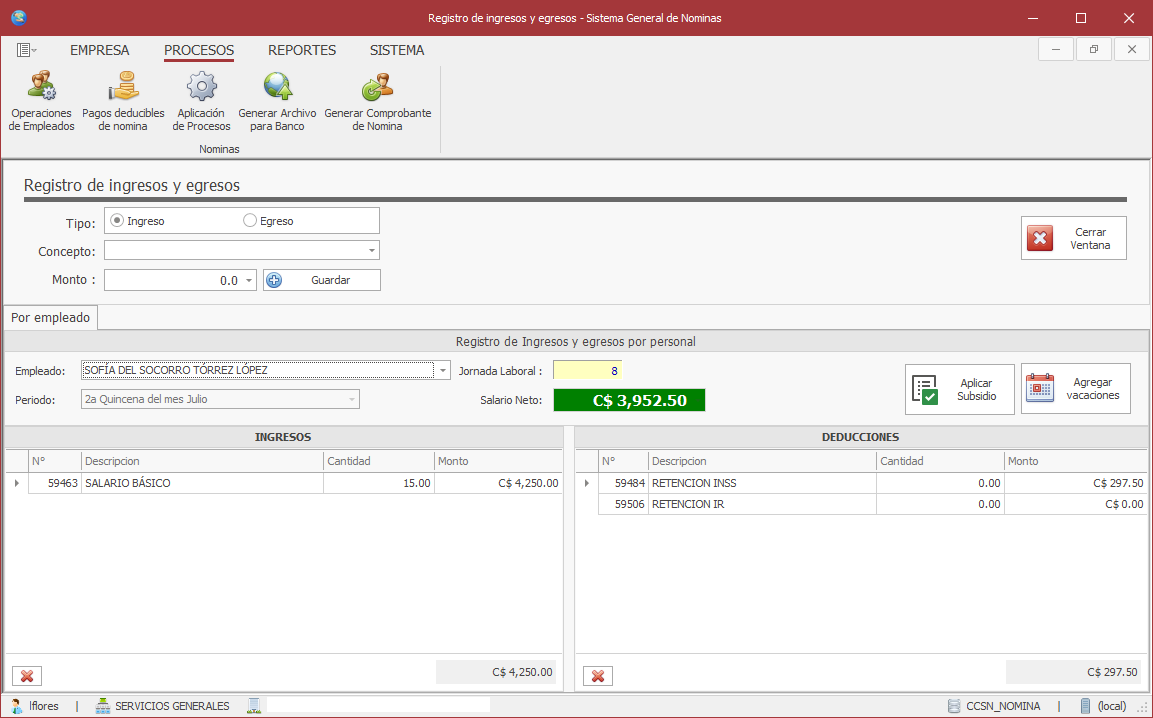Open Operaciones de Empleados
Image resolution: width=1153 pixels, height=718 pixels.
click(x=41, y=102)
